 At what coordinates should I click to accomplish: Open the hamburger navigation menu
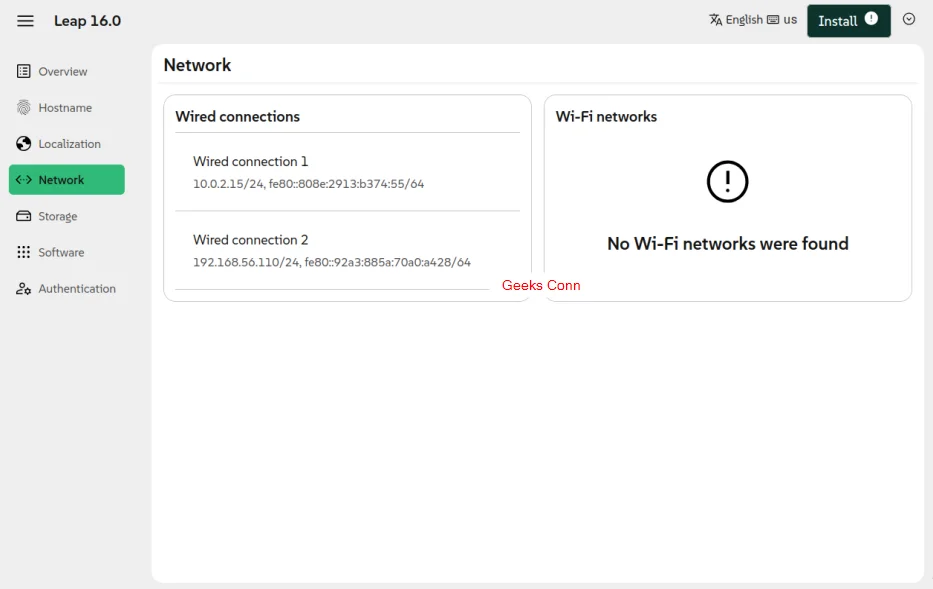click(25, 20)
